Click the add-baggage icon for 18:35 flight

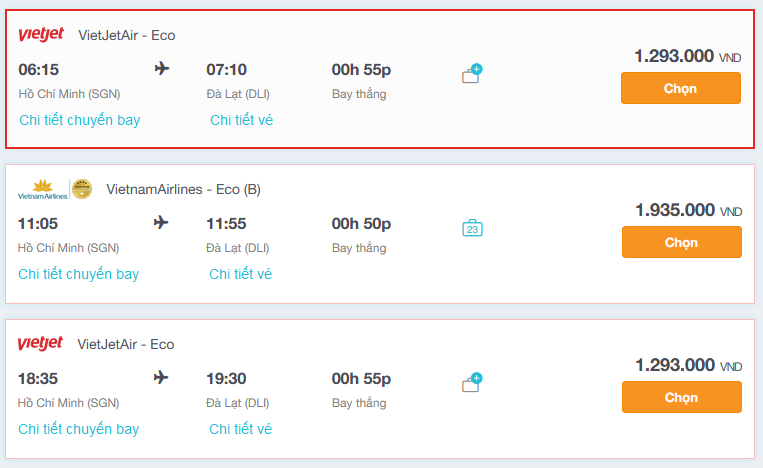pyautogui.click(x=472, y=382)
